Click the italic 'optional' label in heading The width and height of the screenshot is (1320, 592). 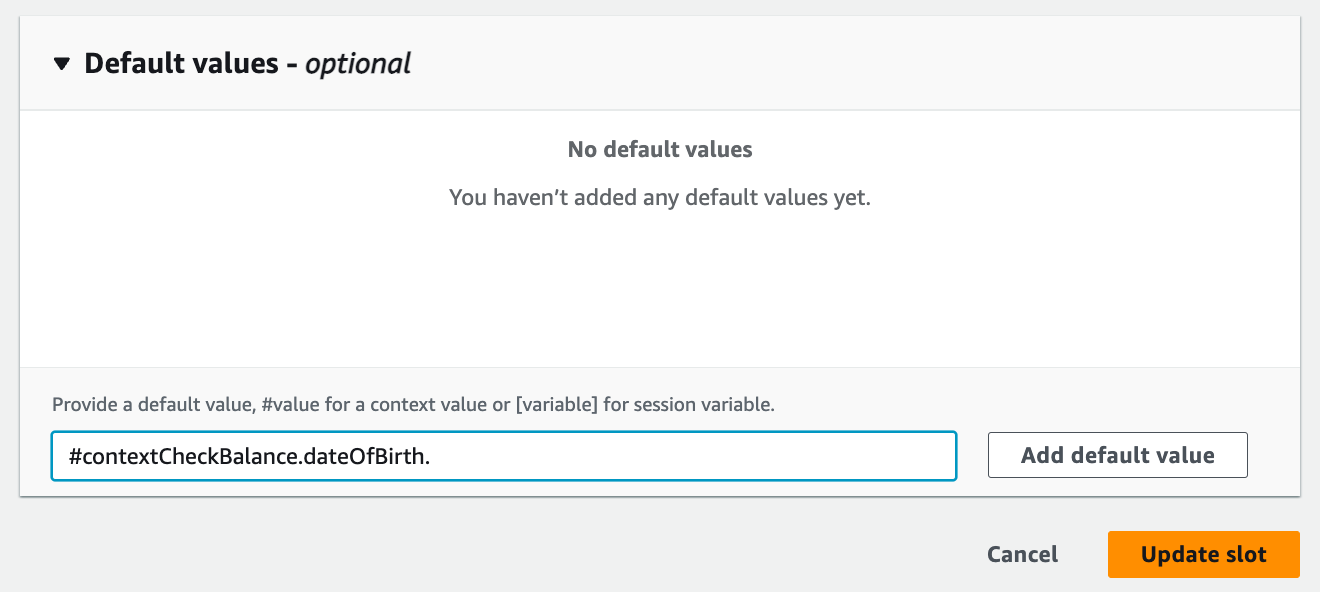click(358, 64)
